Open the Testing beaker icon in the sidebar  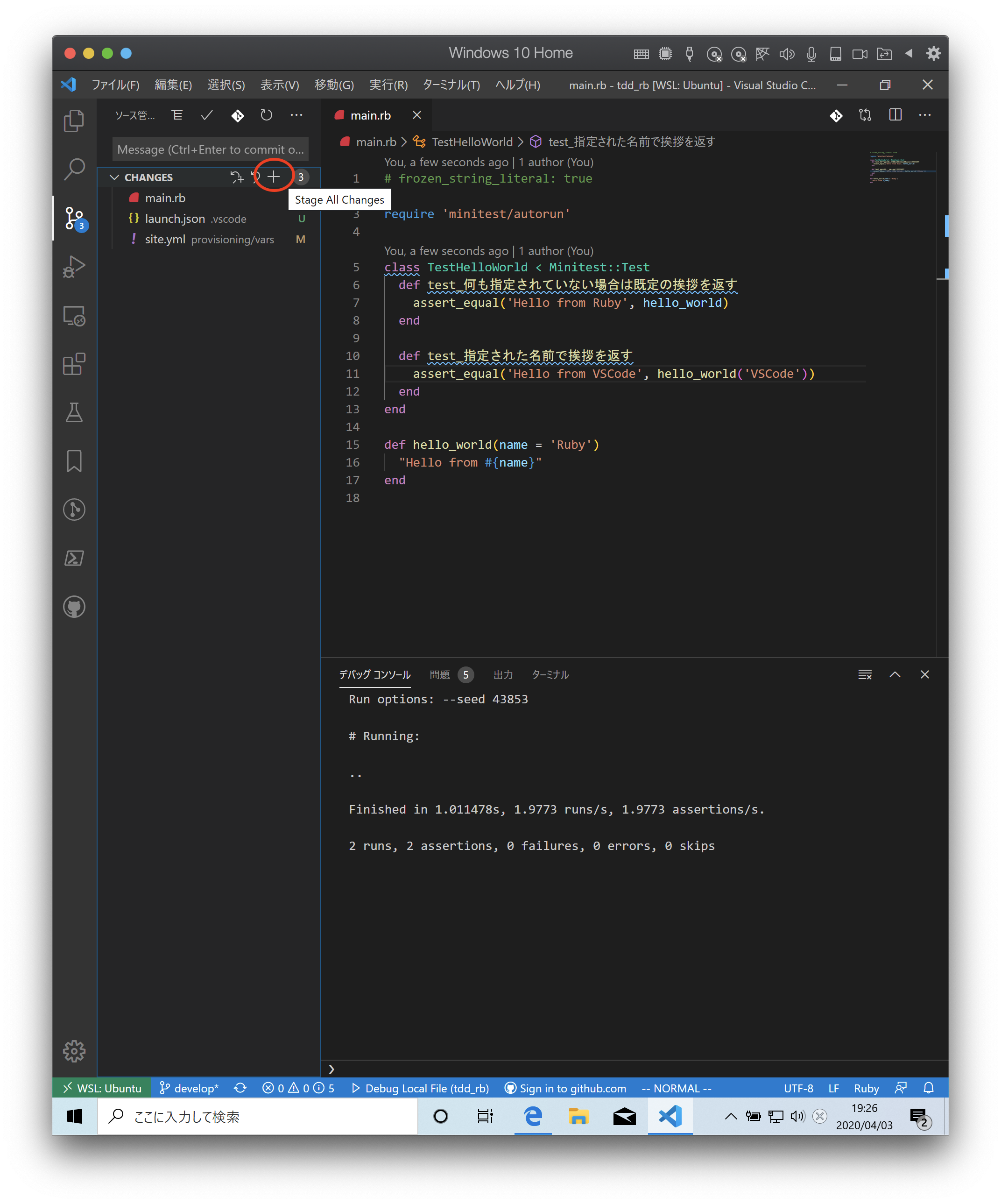click(x=75, y=413)
